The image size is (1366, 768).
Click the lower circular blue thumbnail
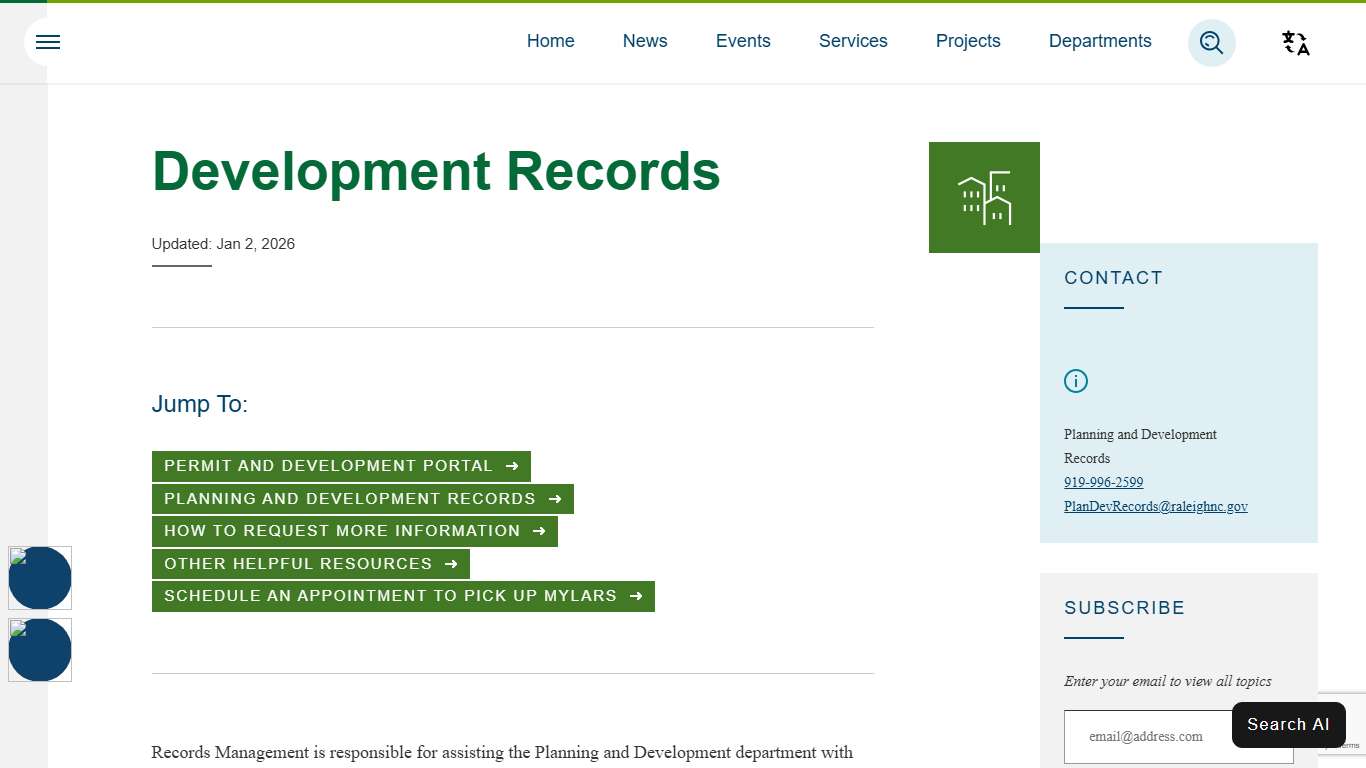pos(40,650)
